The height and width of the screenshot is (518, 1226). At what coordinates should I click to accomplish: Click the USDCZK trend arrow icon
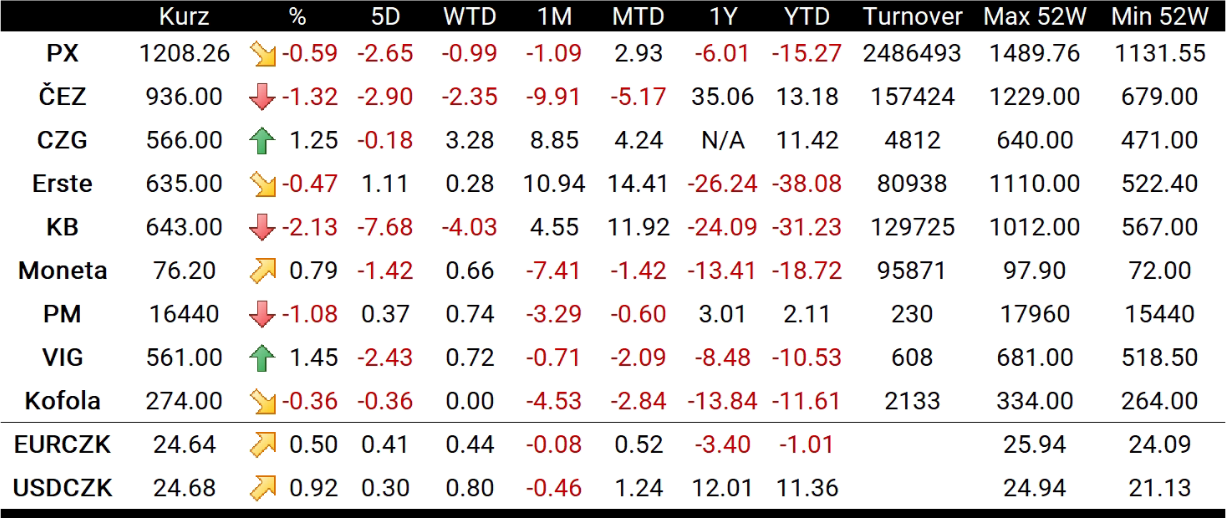click(x=262, y=488)
